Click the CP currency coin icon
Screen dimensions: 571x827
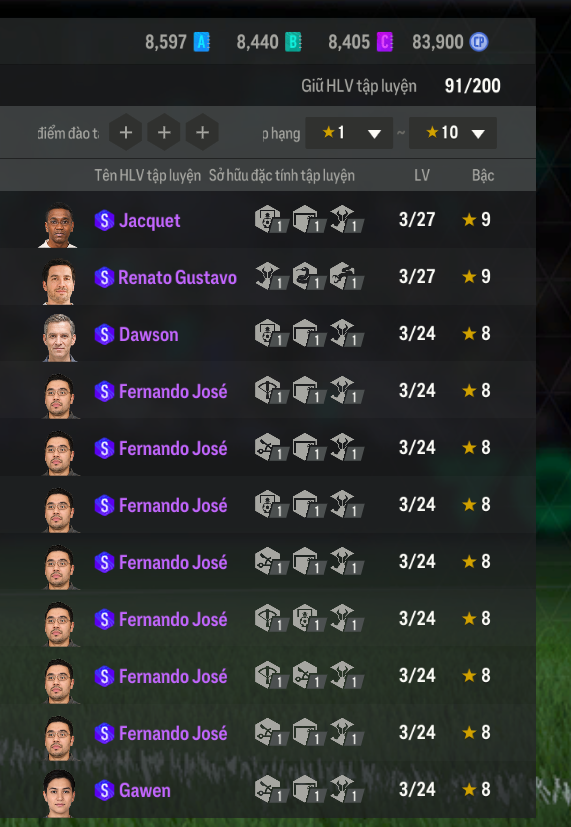coord(479,42)
